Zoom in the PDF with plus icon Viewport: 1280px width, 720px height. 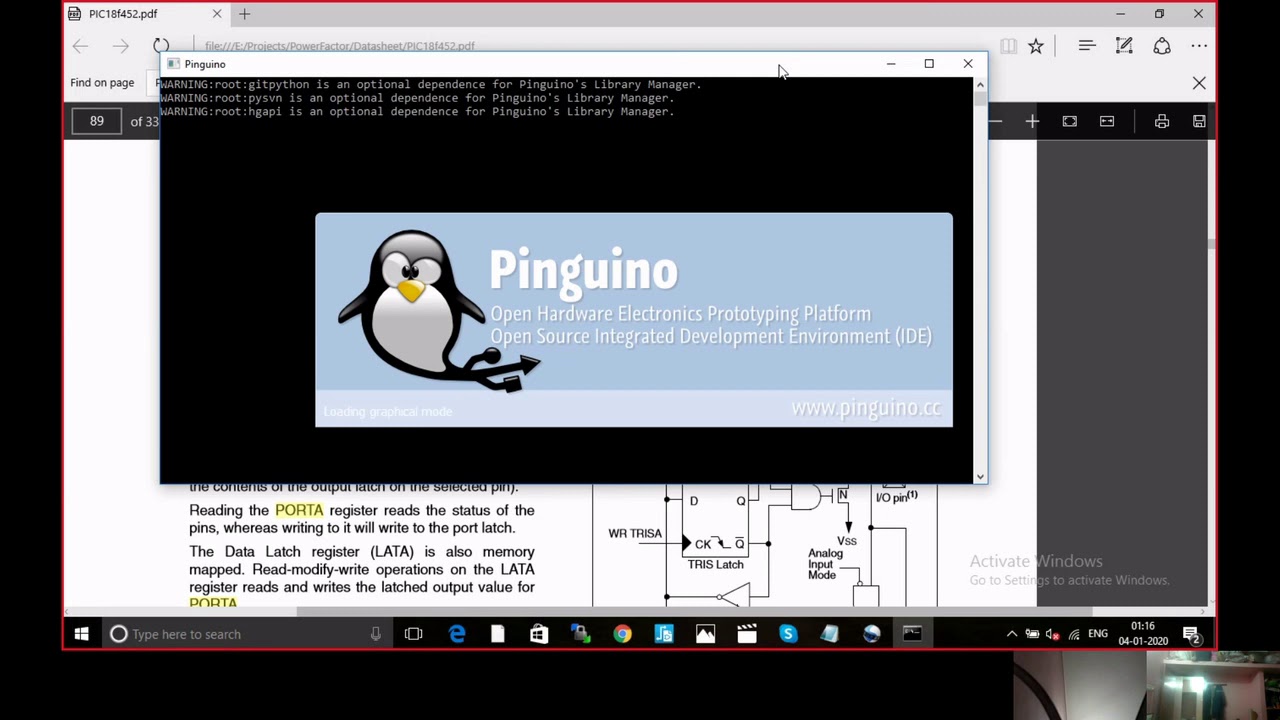1032,121
